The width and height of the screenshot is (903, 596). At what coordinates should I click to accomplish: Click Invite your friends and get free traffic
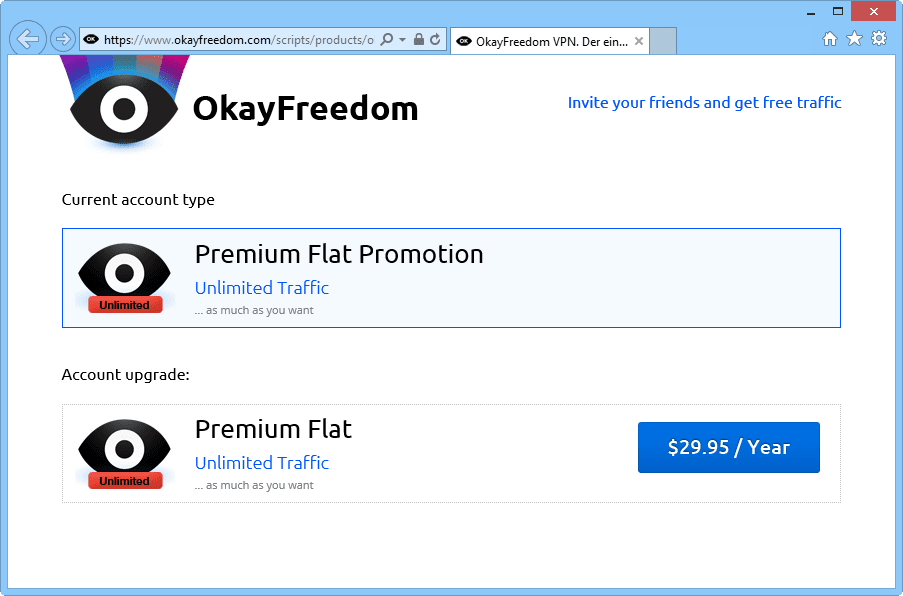pyautogui.click(x=704, y=102)
